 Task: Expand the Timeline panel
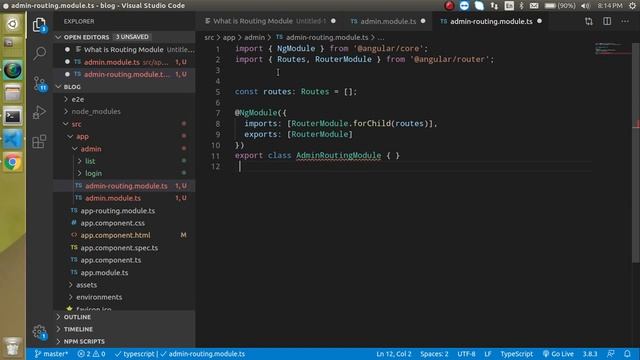click(x=124, y=329)
